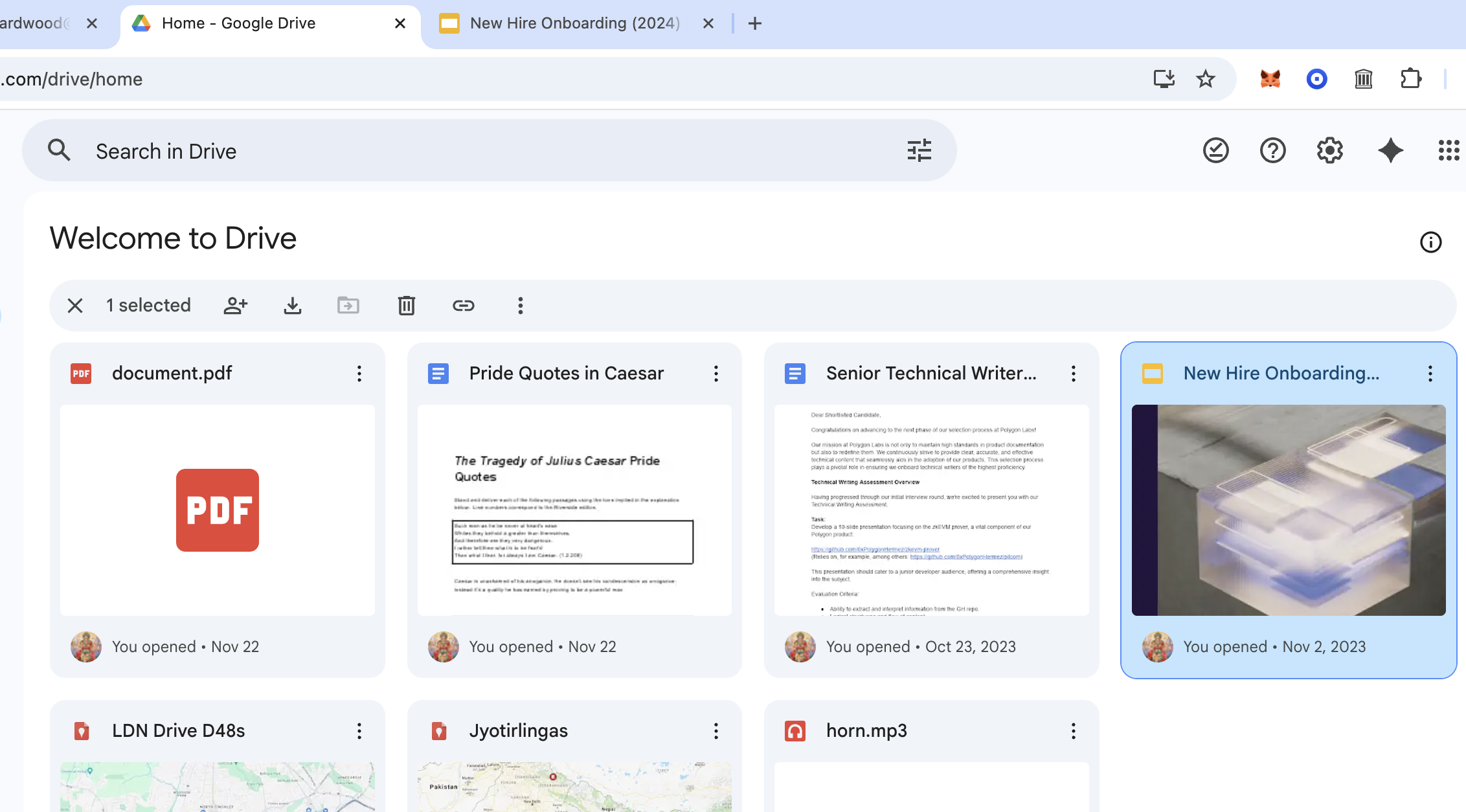Select the Senior Technical Writer preview thumbnail

coord(932,510)
